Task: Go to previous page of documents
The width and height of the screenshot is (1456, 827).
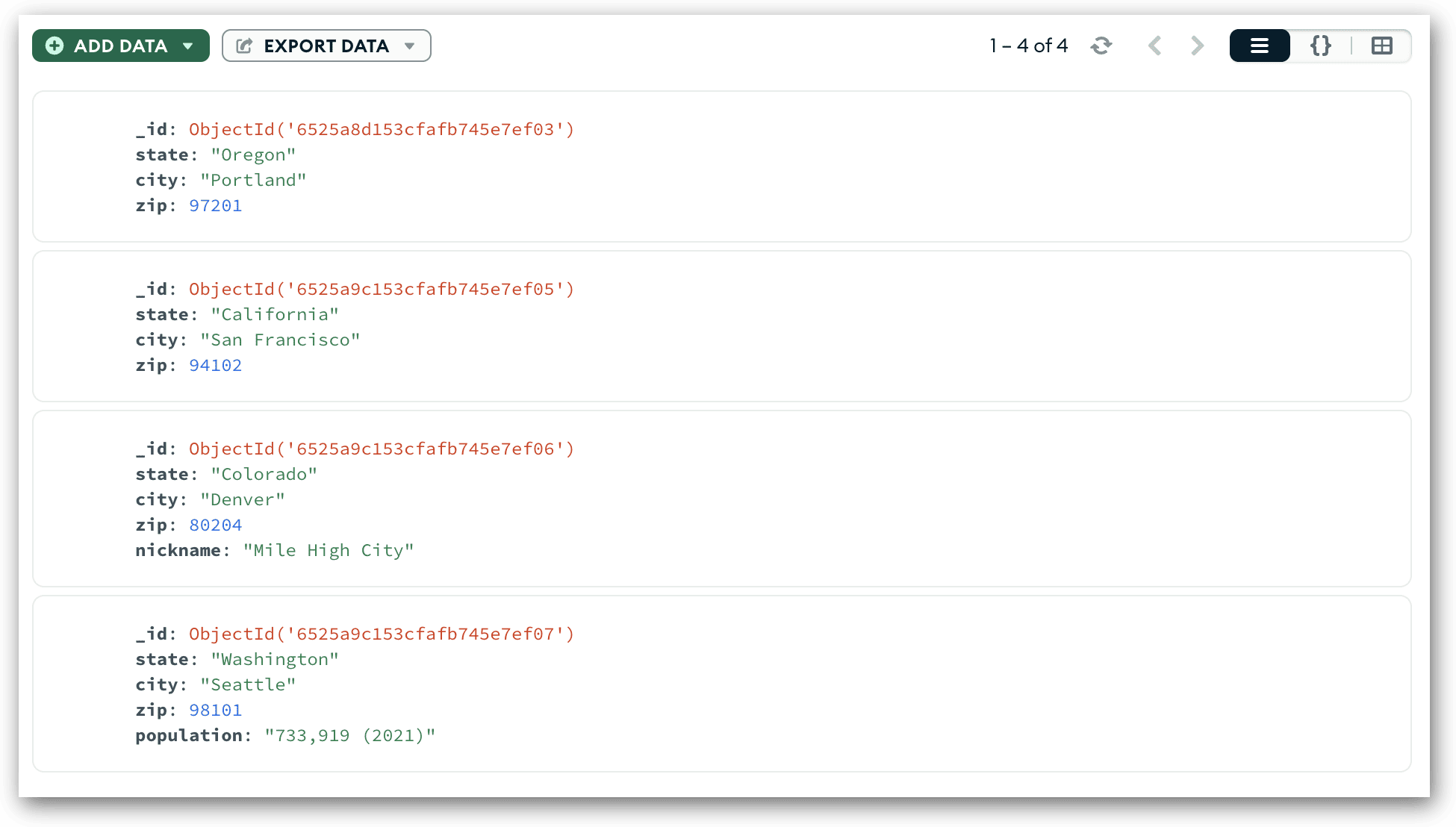Action: click(1155, 46)
